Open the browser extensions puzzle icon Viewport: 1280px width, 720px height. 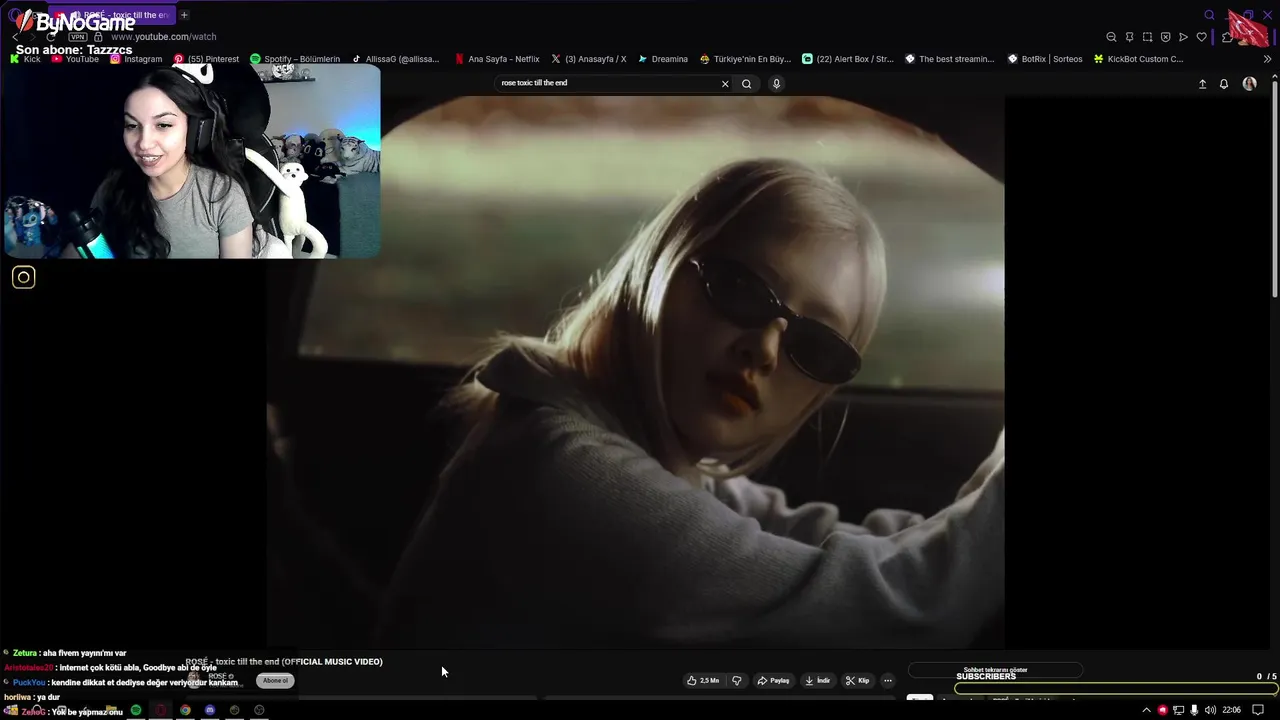(x=1227, y=37)
